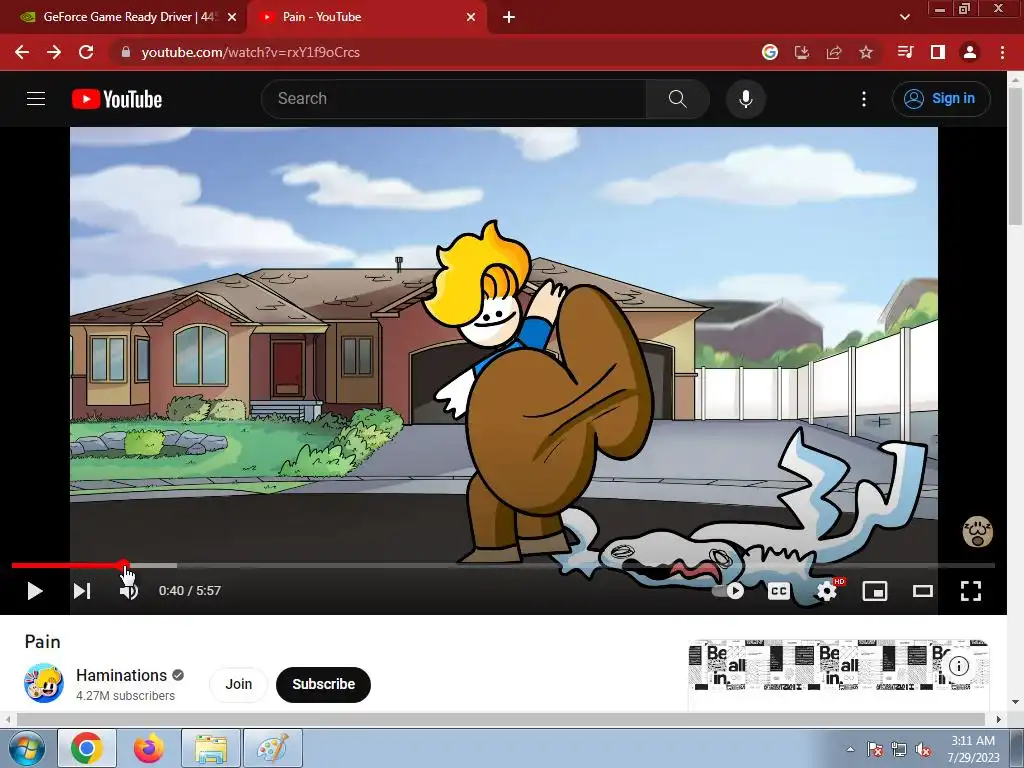Click the Sign in button
The image size is (1024, 768).
(941, 99)
